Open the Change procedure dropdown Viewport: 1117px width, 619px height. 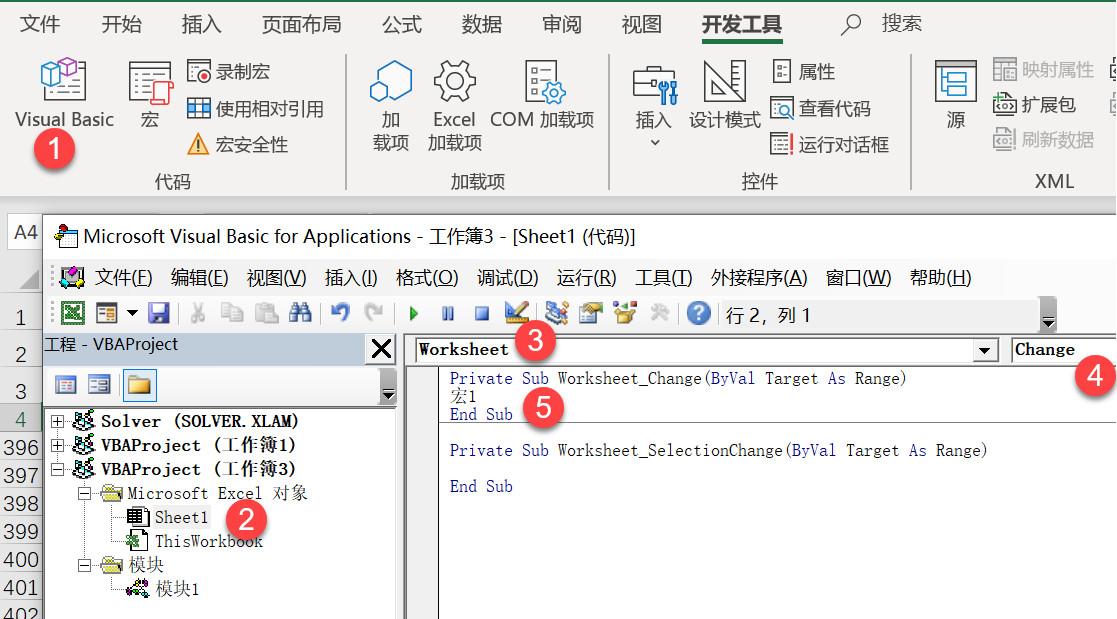1064,350
